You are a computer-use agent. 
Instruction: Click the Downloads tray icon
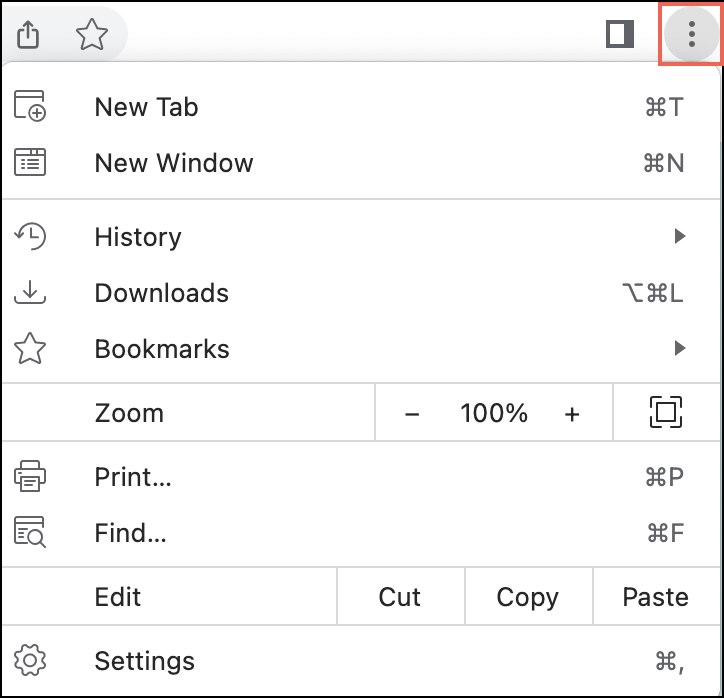click(30, 293)
